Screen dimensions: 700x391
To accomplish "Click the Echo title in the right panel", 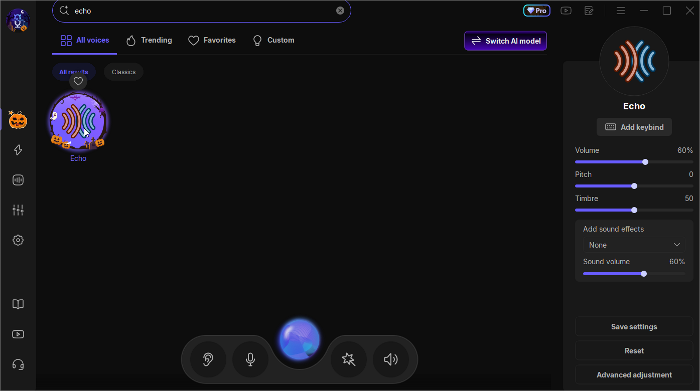I will click(x=634, y=106).
